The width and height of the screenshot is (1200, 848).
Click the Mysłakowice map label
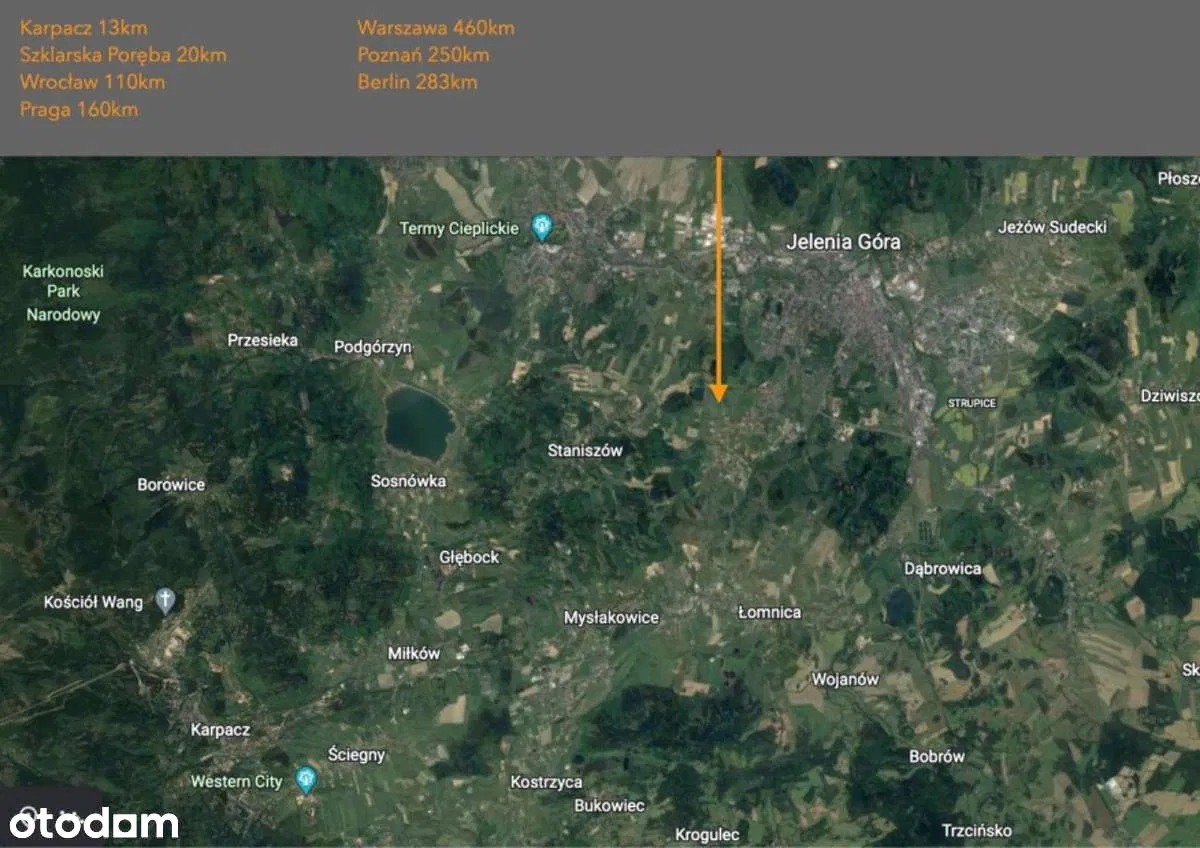(x=611, y=617)
